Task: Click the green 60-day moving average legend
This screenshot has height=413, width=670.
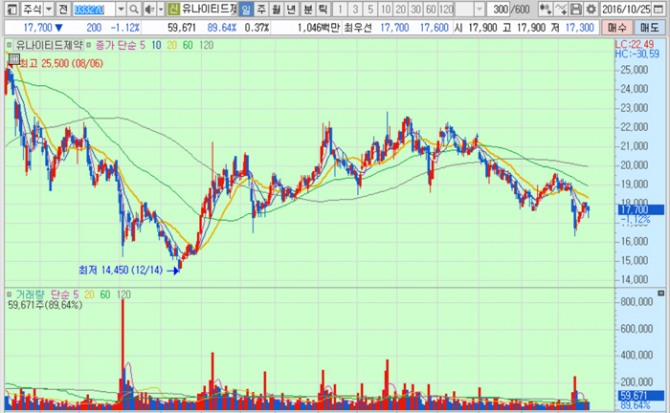Action: pyautogui.click(x=188, y=45)
